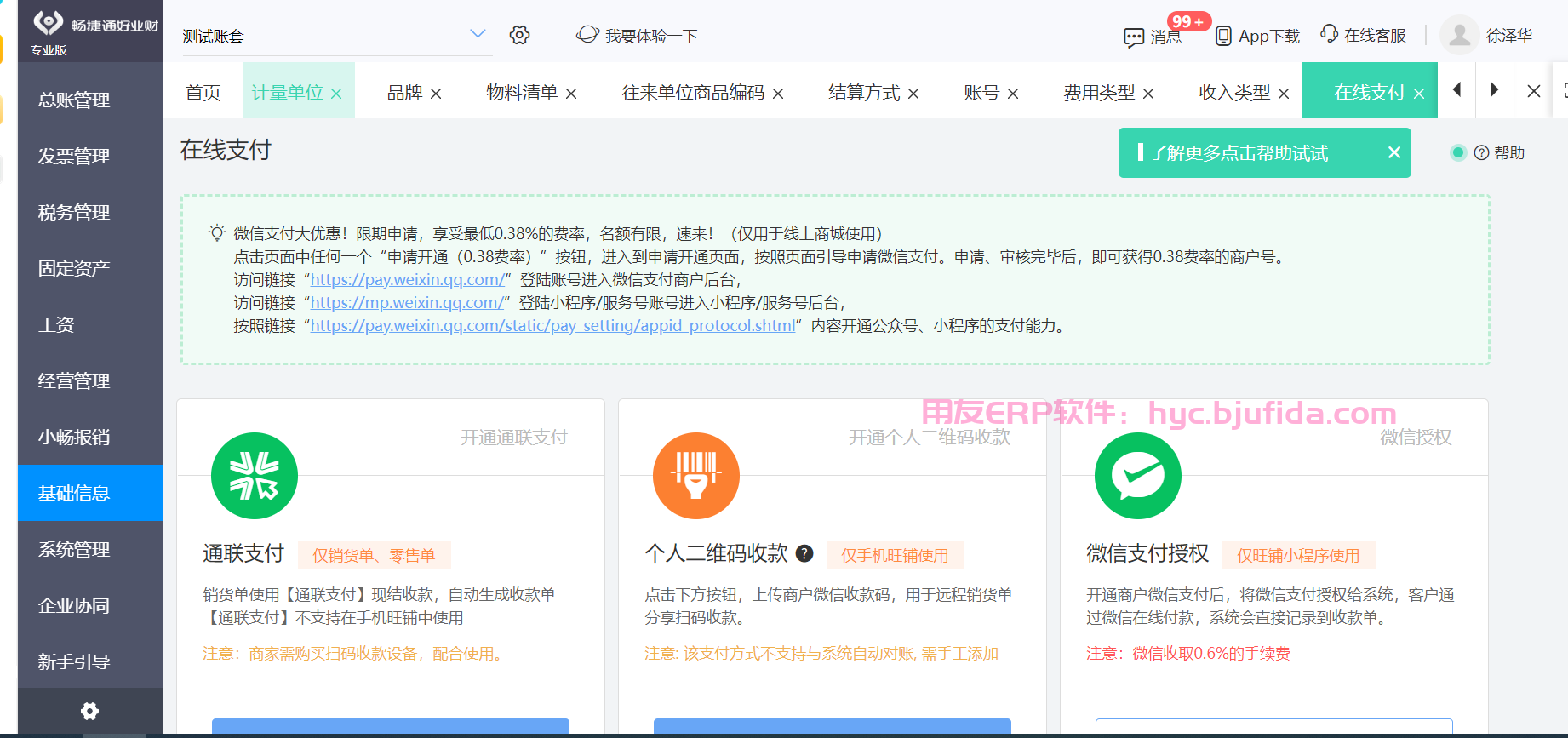Open 在线客服 headset icon
1568x738 pixels.
(x=1329, y=34)
